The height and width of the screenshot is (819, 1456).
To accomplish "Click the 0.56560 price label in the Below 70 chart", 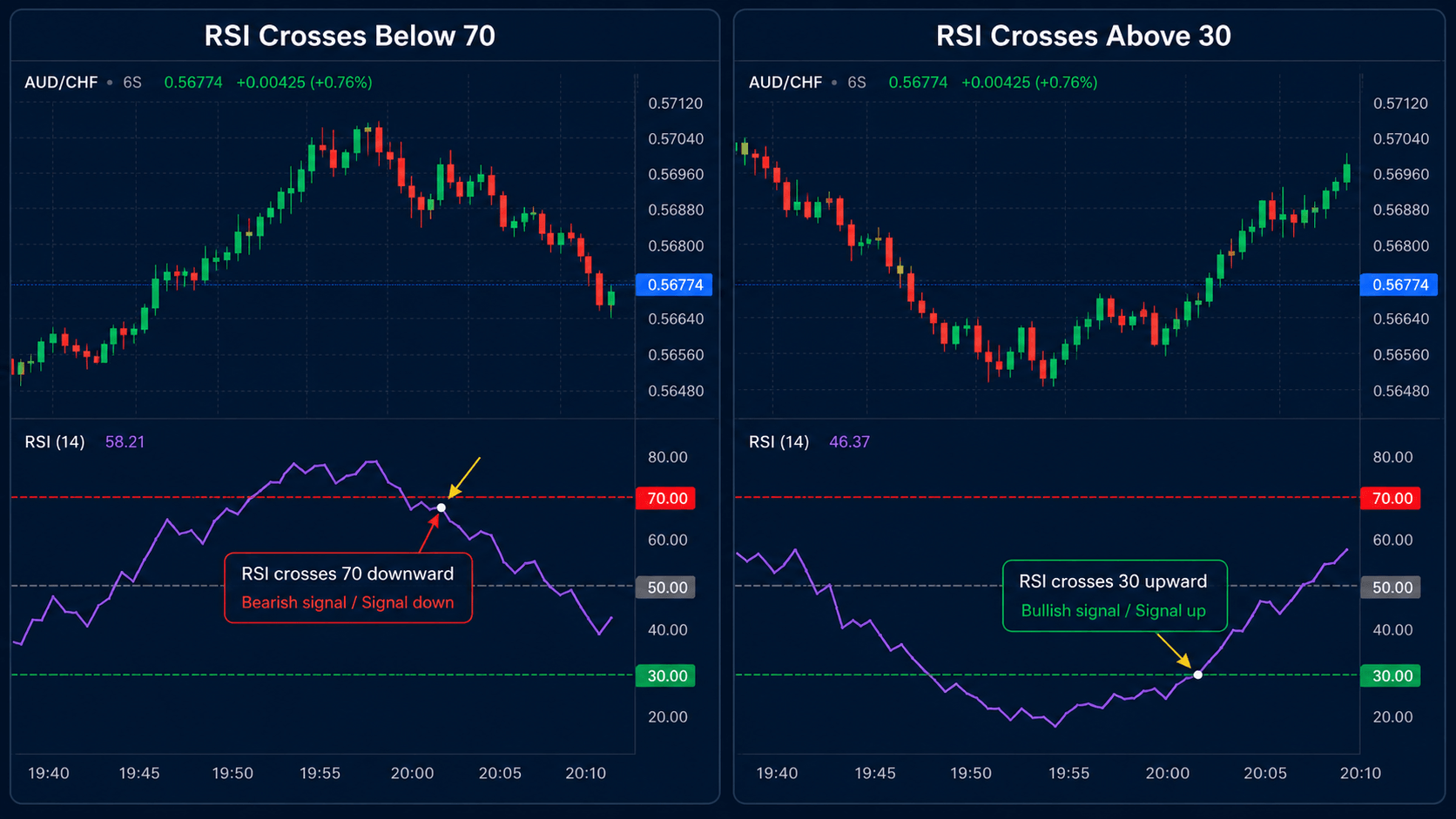I will [x=675, y=355].
